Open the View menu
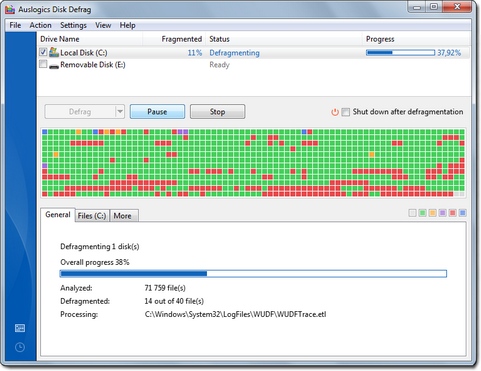This screenshot has height=371, width=481. click(103, 25)
